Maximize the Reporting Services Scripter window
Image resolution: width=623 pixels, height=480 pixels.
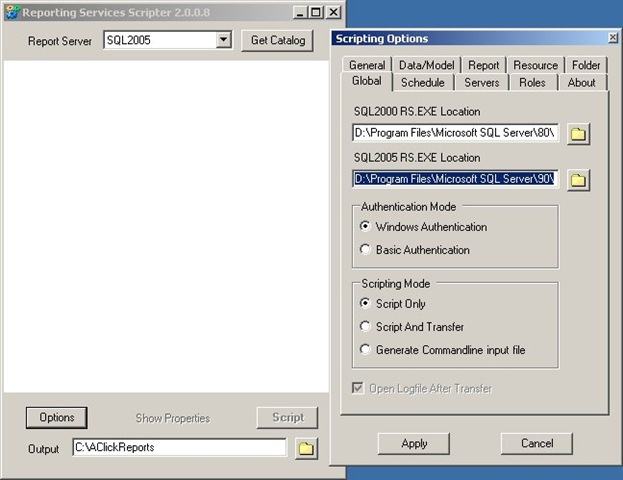316,12
